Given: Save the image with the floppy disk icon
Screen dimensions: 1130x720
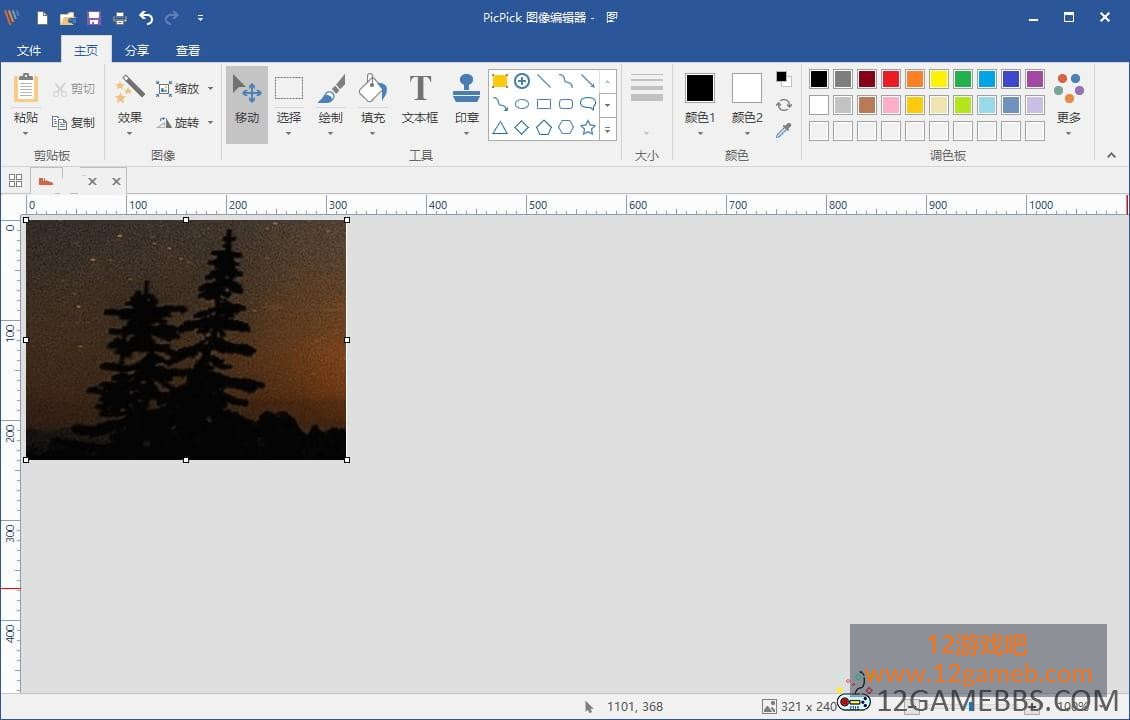Looking at the screenshot, I should [94, 17].
